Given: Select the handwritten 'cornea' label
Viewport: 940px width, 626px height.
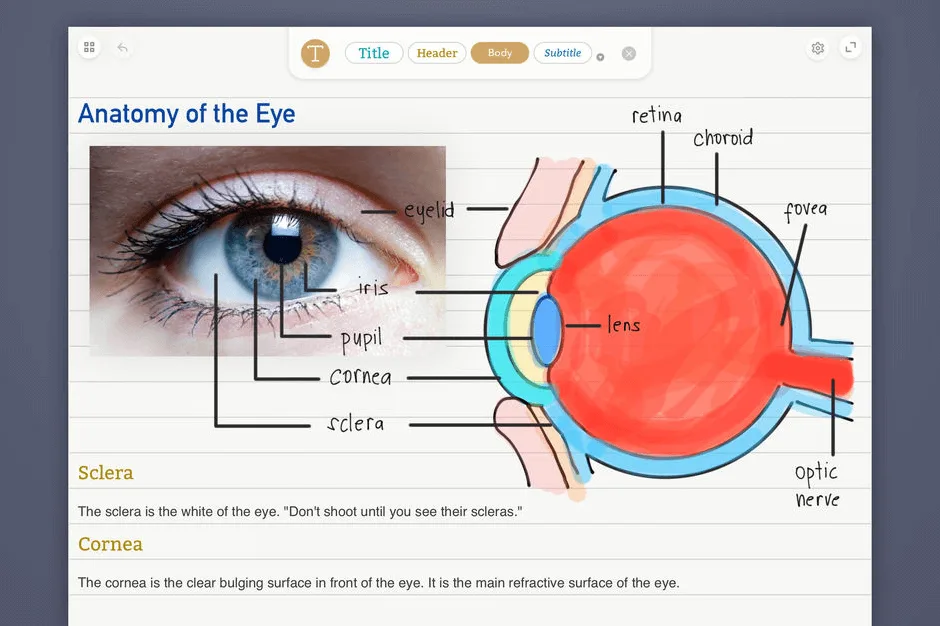Looking at the screenshot, I should pyautogui.click(x=360, y=377).
